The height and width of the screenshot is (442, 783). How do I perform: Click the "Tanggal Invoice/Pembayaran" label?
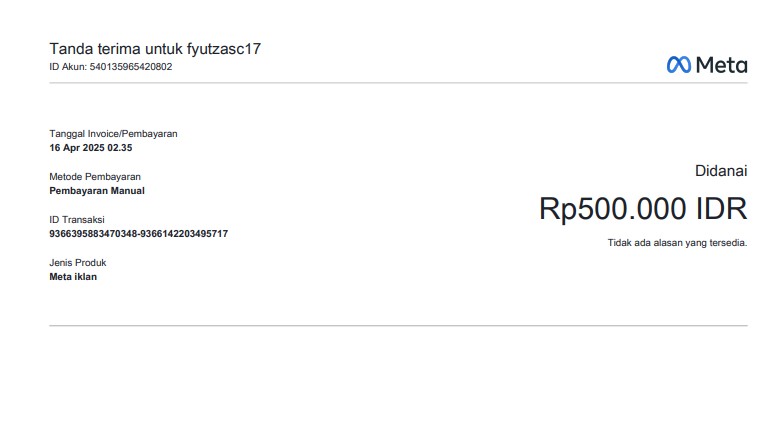113,133
